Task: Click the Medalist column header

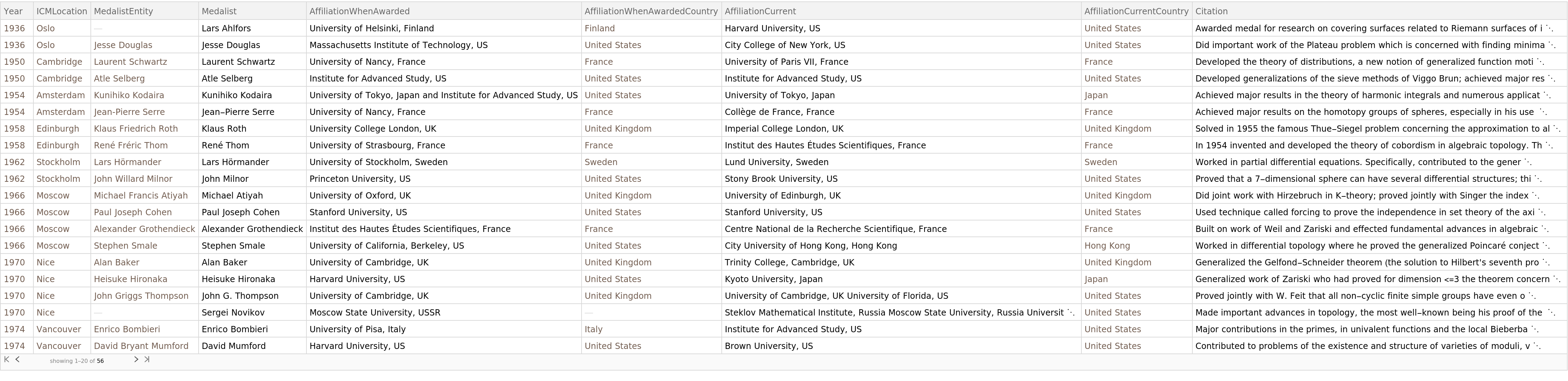Action: (x=219, y=11)
